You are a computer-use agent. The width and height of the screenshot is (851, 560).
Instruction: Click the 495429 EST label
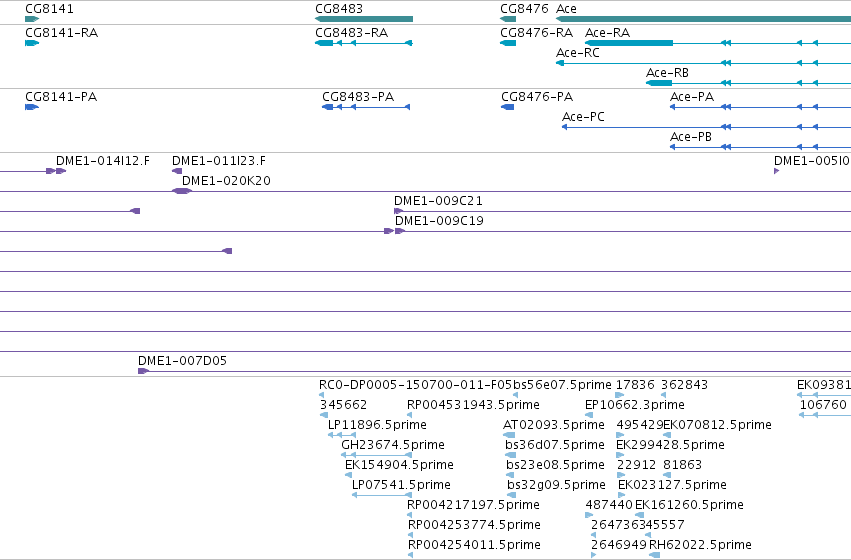click(x=640, y=425)
